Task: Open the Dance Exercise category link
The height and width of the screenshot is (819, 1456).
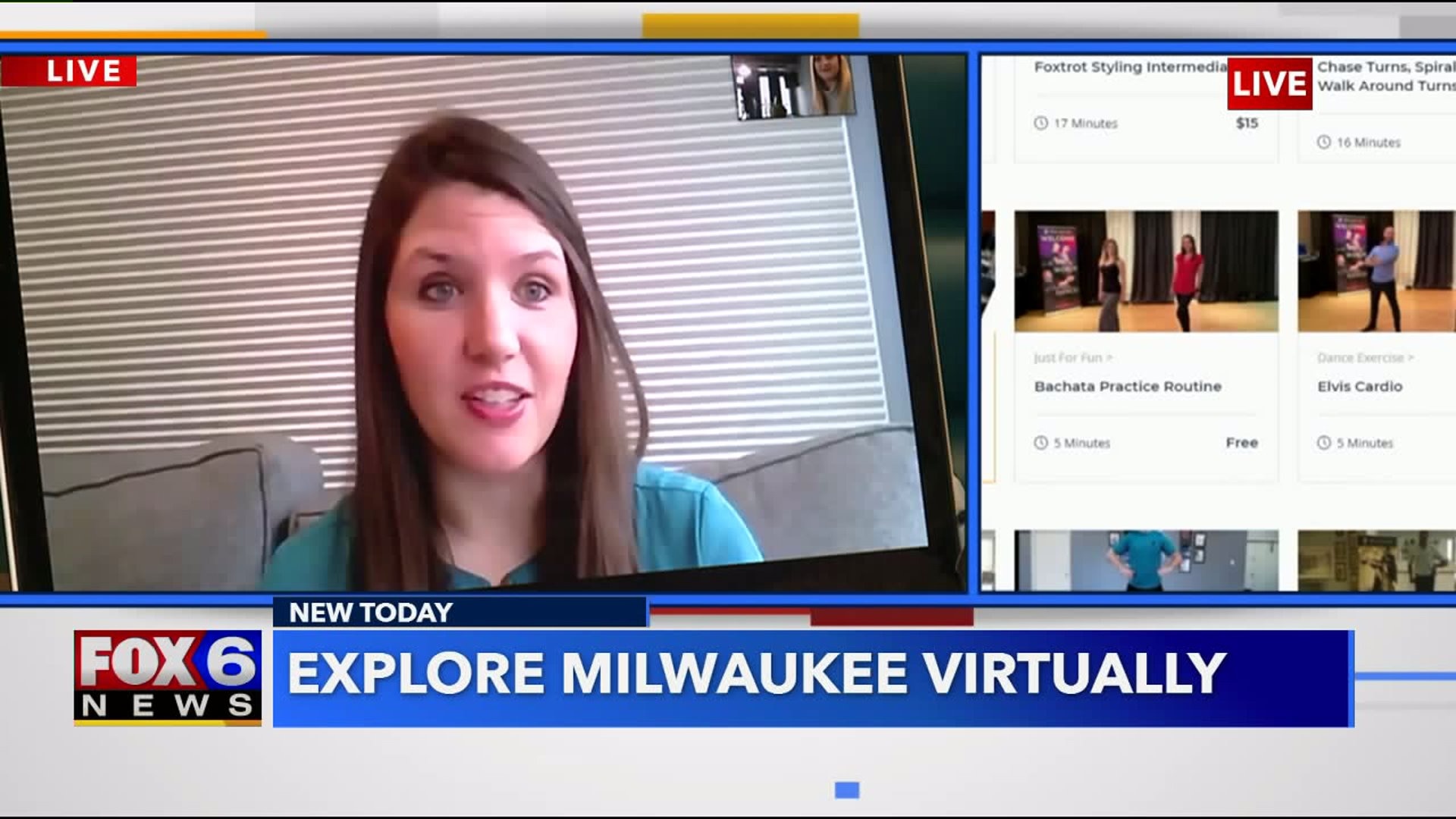Action: pyautogui.click(x=1365, y=357)
